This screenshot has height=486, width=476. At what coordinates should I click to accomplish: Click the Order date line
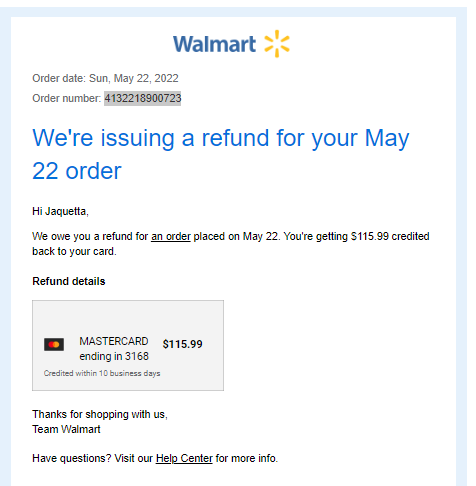tap(105, 78)
